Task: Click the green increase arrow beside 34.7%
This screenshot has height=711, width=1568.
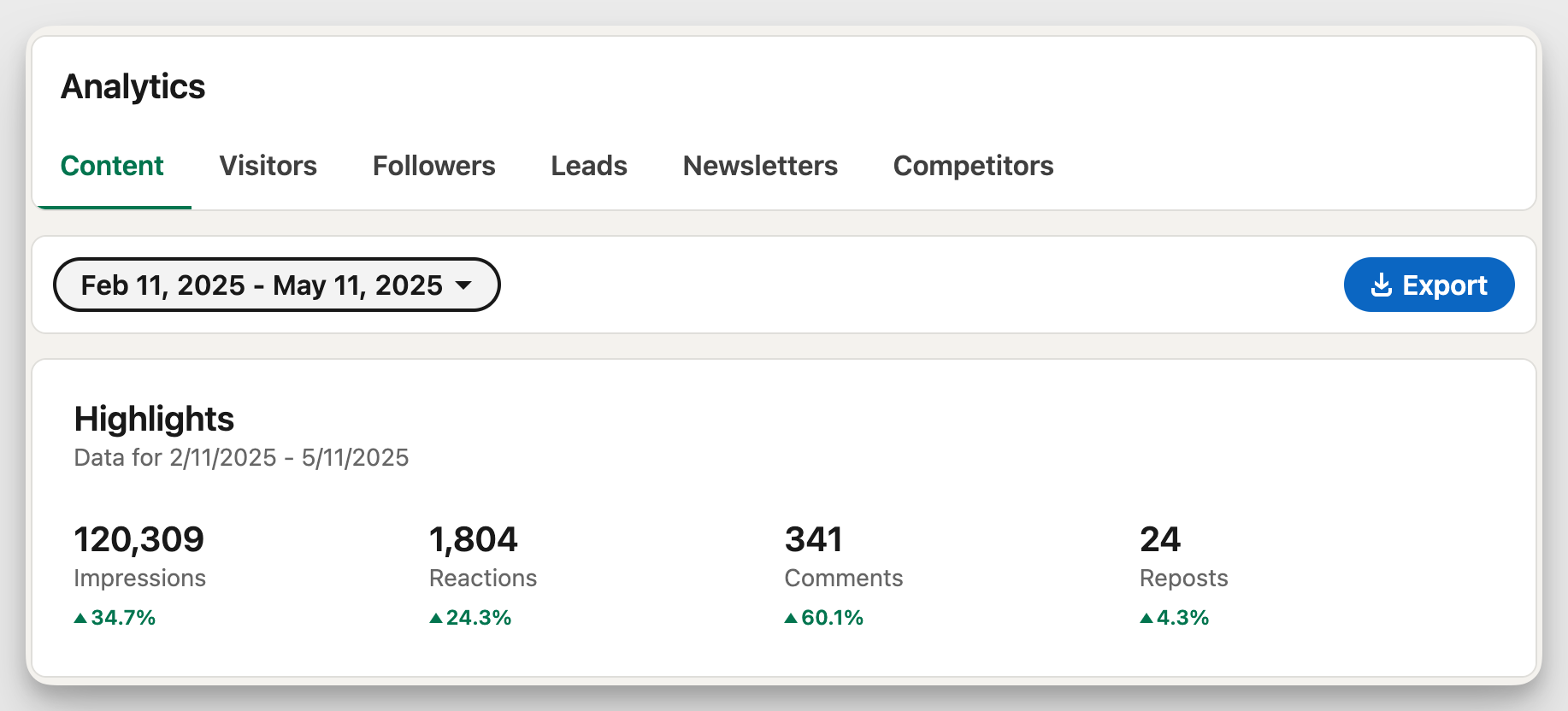Action: click(80, 617)
